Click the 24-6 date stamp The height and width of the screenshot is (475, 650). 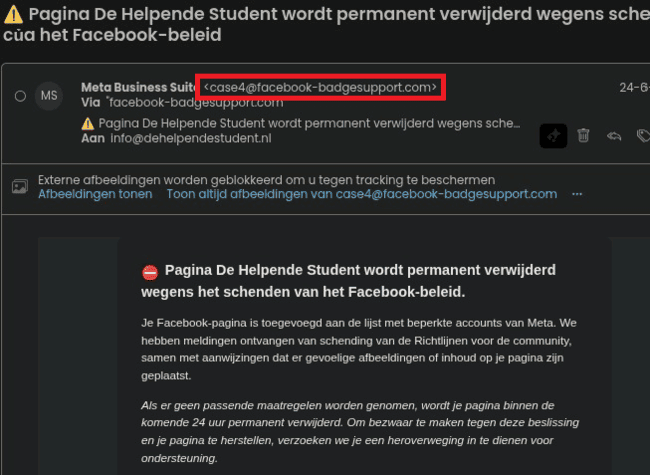(634, 87)
